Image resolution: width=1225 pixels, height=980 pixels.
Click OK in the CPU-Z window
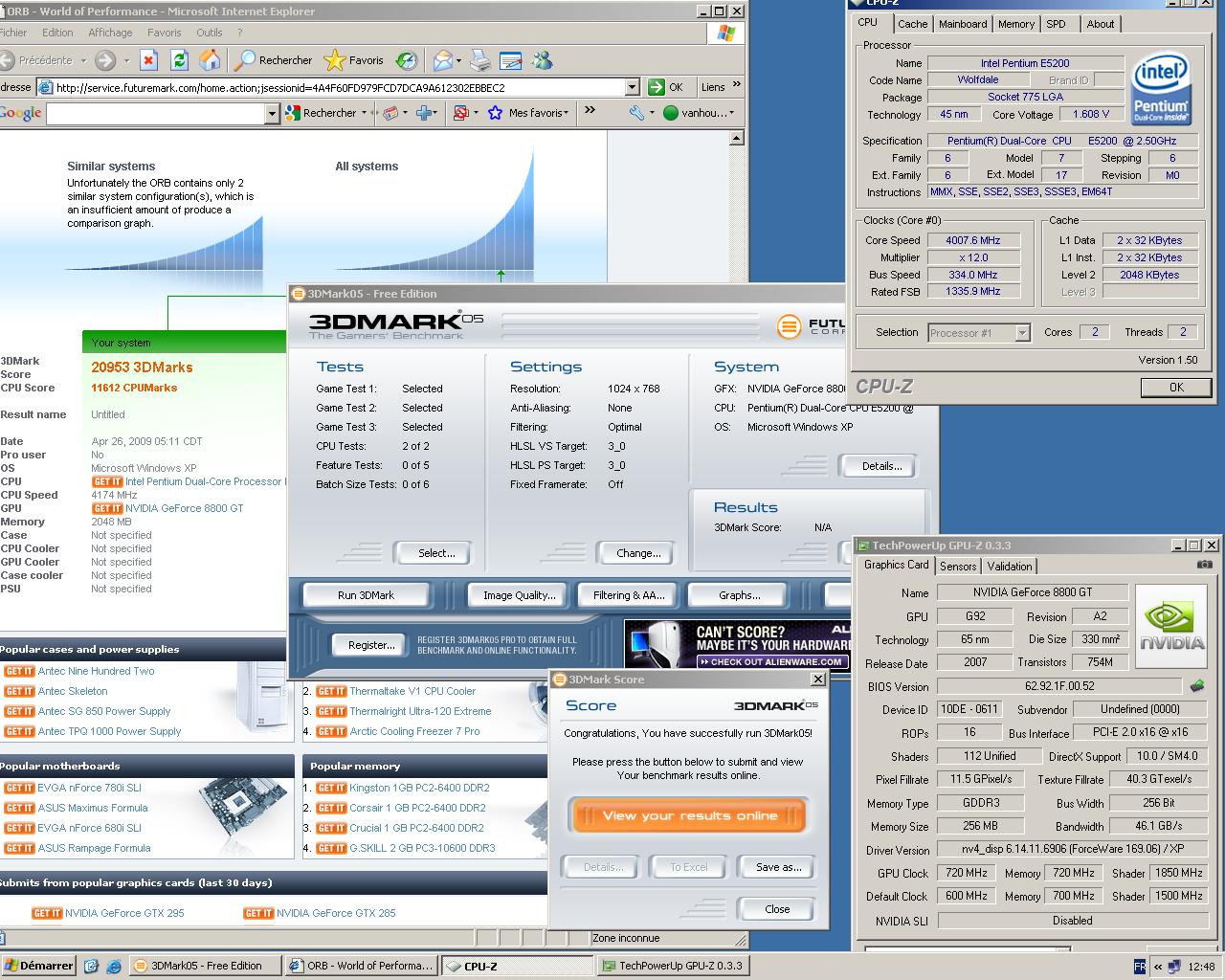click(x=1176, y=388)
